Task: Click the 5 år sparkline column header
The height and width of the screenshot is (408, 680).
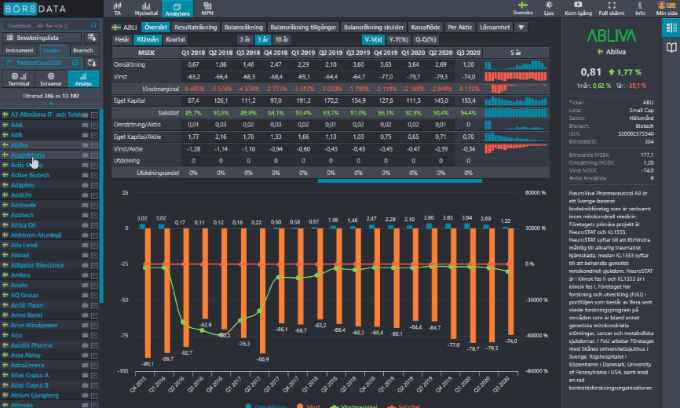Action: tap(516, 52)
